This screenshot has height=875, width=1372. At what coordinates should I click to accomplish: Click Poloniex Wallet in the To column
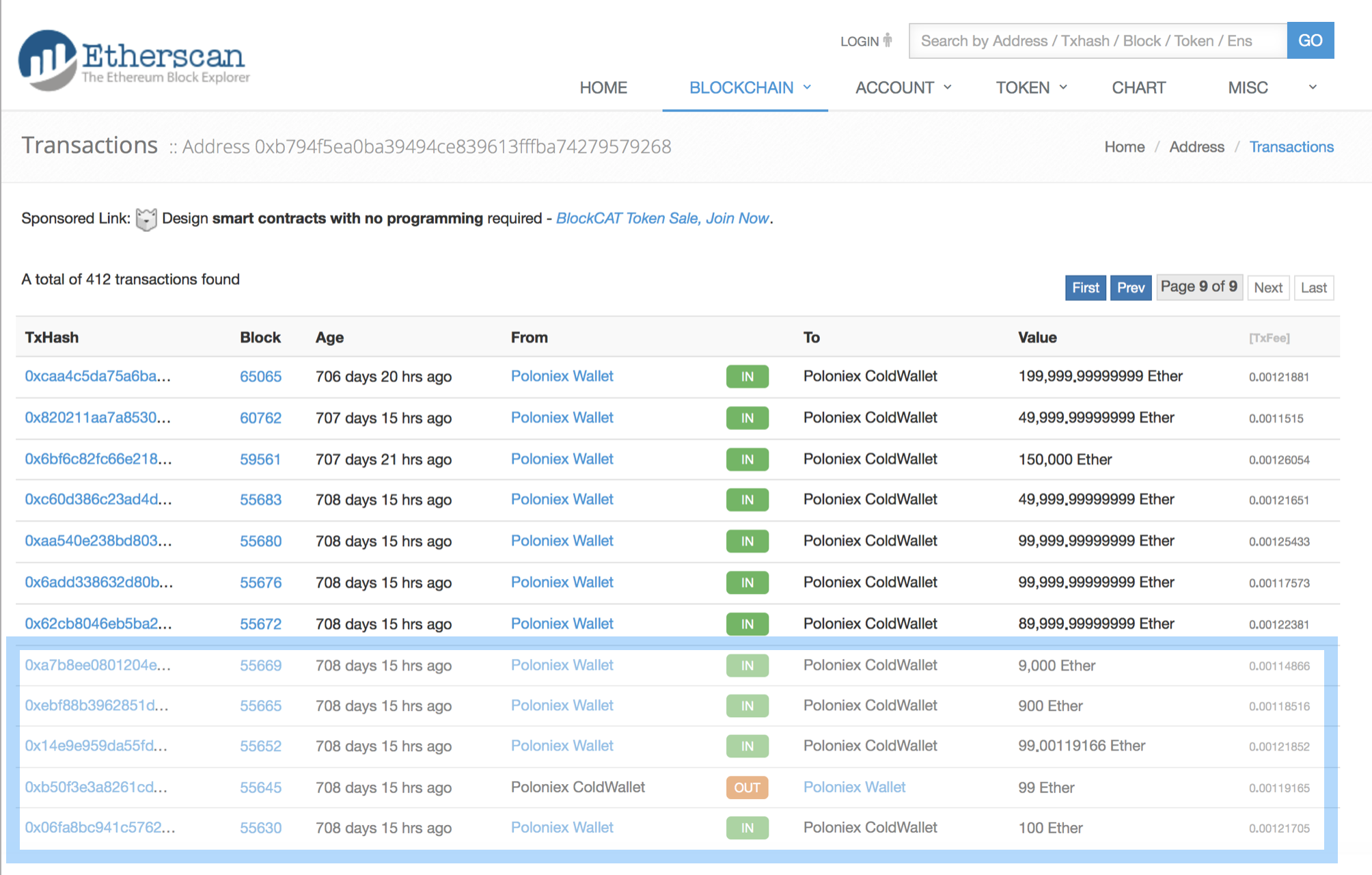[854, 787]
